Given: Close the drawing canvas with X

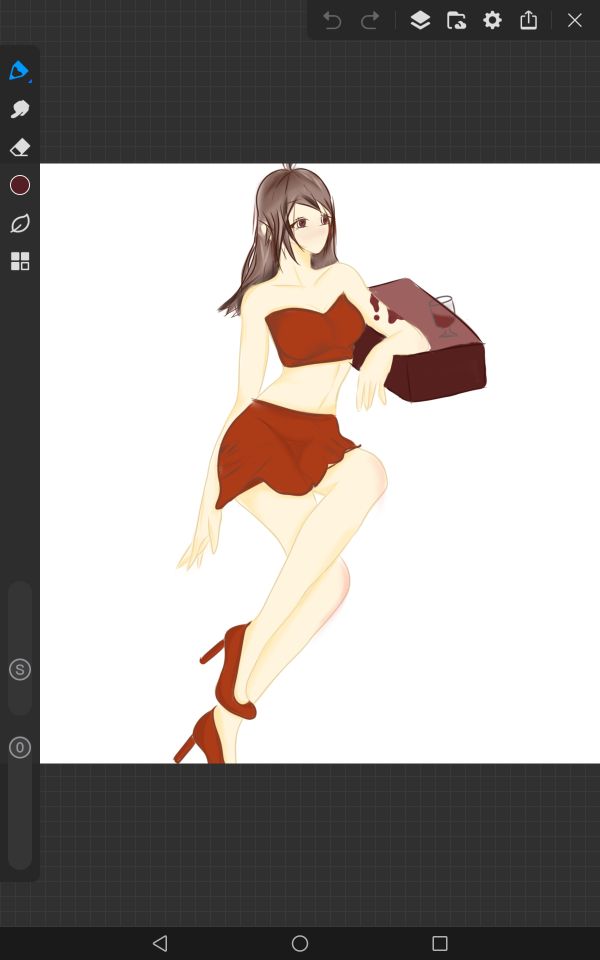Looking at the screenshot, I should pyautogui.click(x=574, y=20).
